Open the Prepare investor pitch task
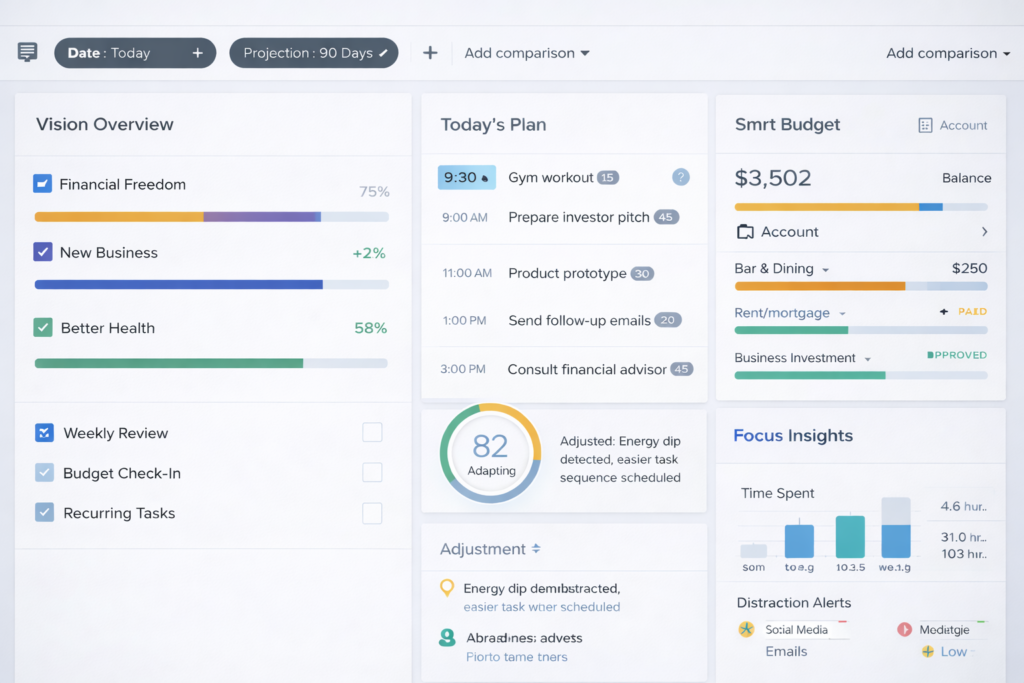This screenshot has height=683, width=1024. coord(578,217)
